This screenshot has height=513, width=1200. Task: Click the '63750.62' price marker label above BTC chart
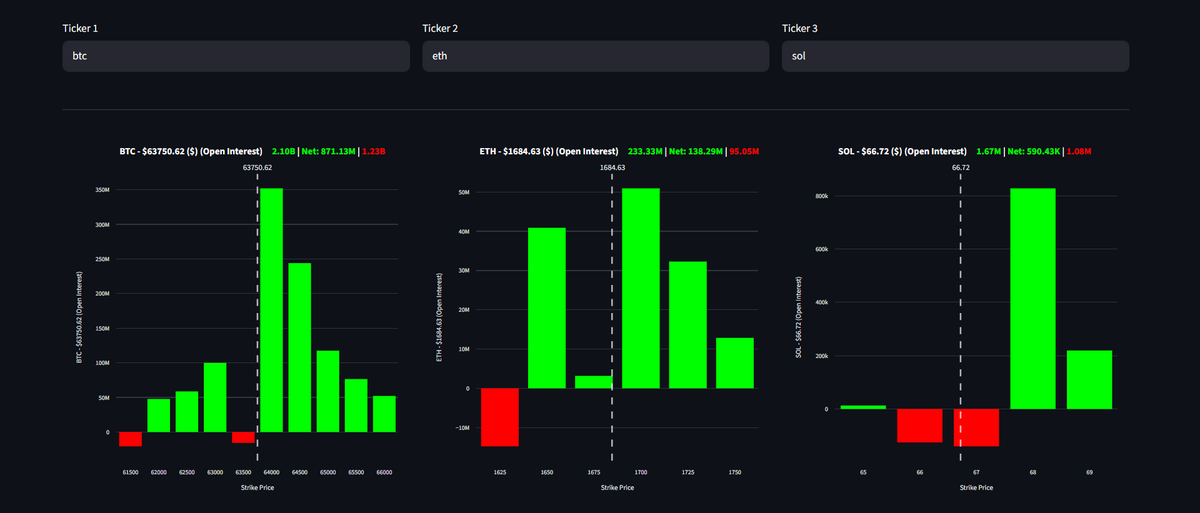pyautogui.click(x=258, y=168)
